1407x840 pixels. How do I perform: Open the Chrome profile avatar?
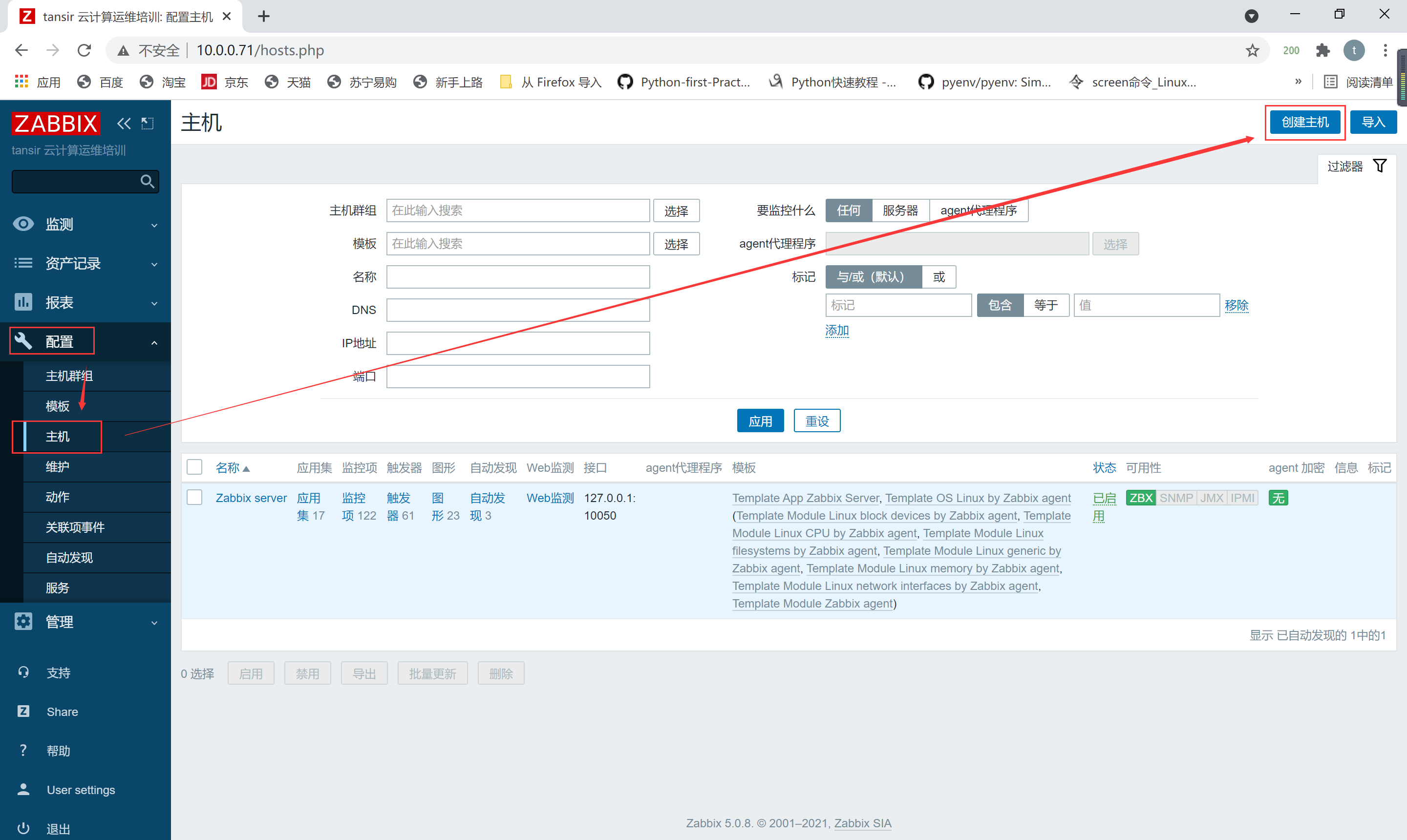click(x=1354, y=50)
